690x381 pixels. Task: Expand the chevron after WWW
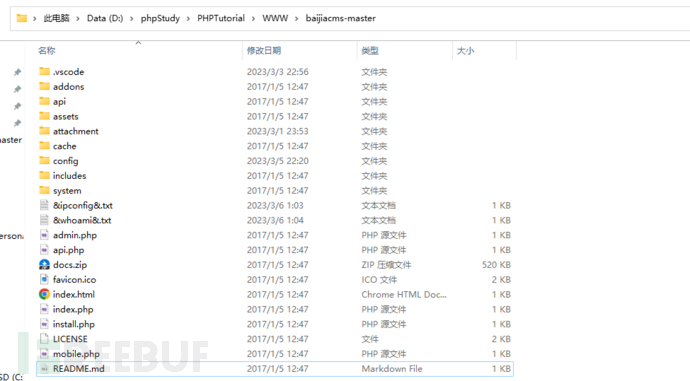pyautogui.click(x=297, y=18)
